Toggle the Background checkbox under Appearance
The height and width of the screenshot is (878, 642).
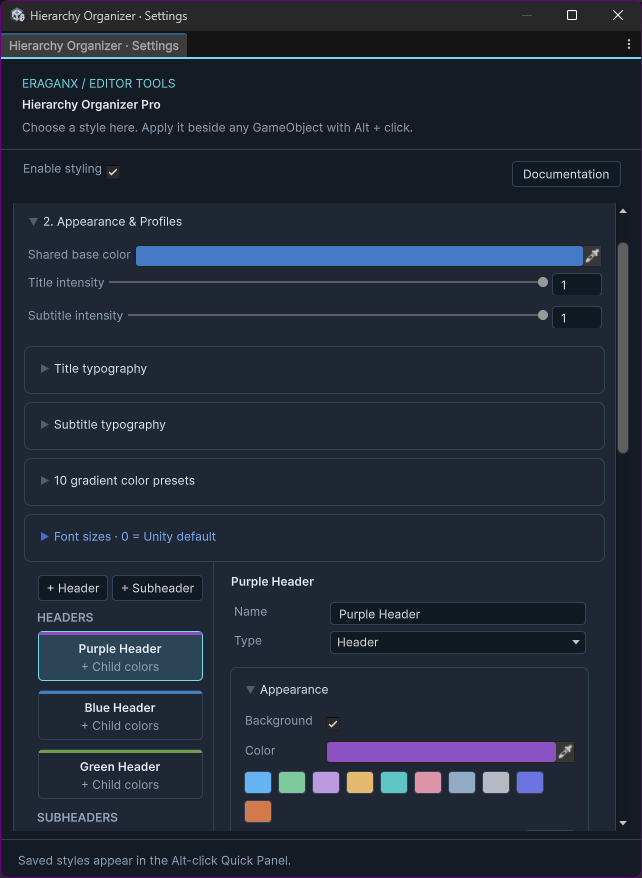pos(333,723)
